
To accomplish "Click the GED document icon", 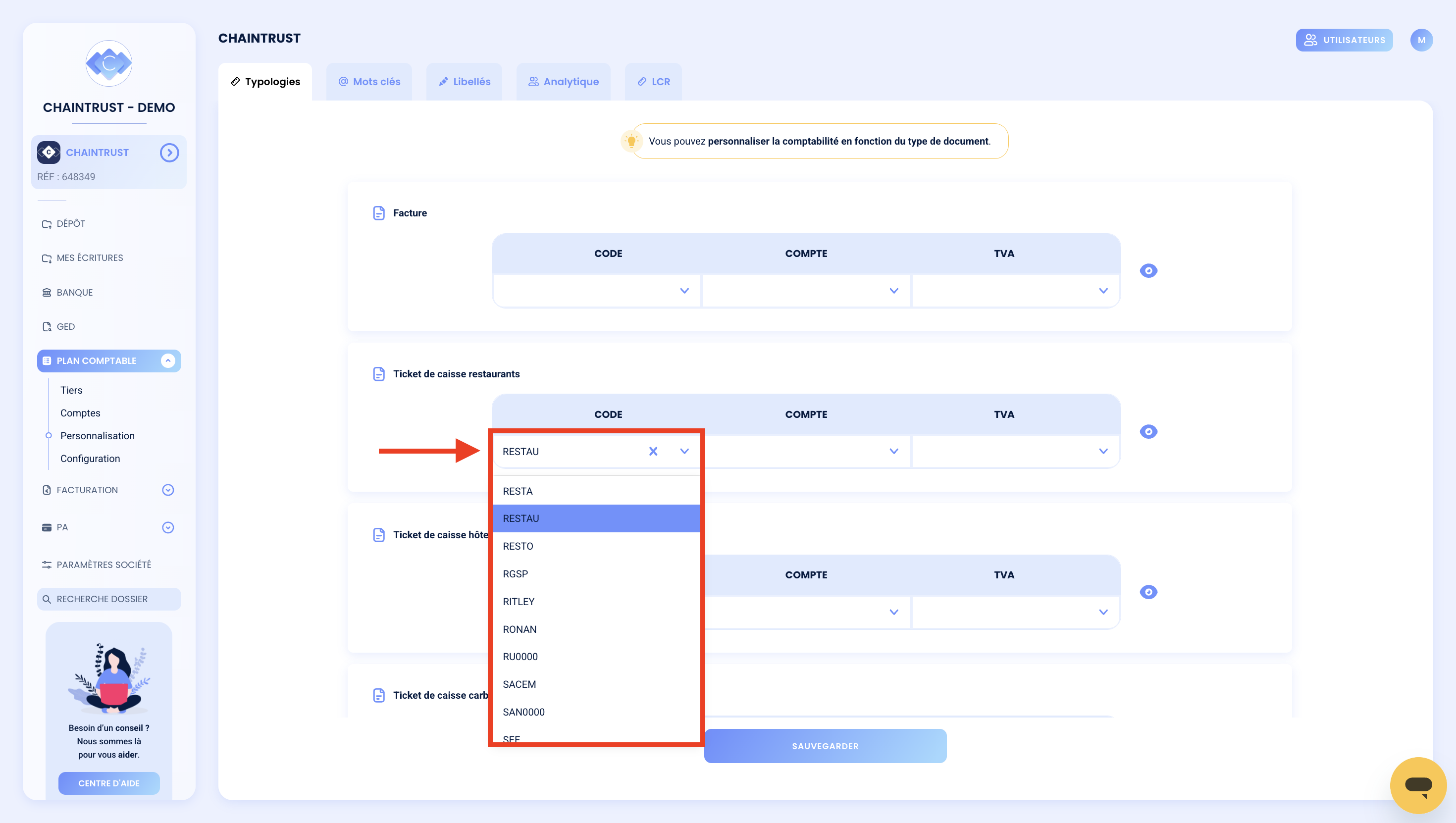I will (x=47, y=327).
